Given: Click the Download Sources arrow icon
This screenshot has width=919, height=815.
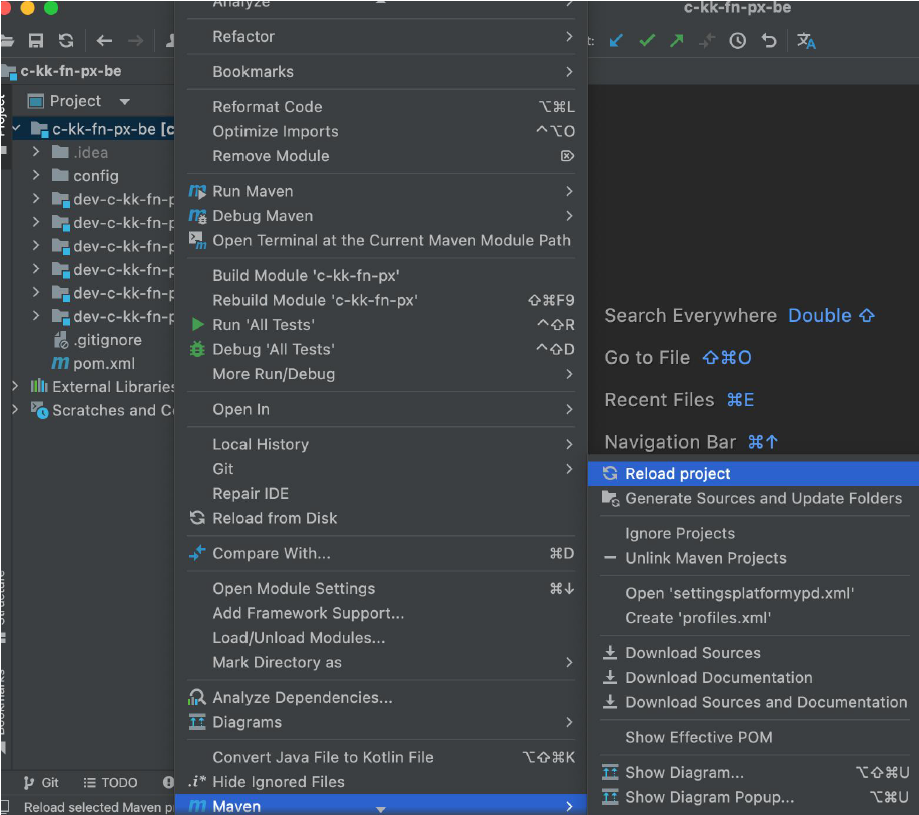Looking at the screenshot, I should tap(610, 652).
